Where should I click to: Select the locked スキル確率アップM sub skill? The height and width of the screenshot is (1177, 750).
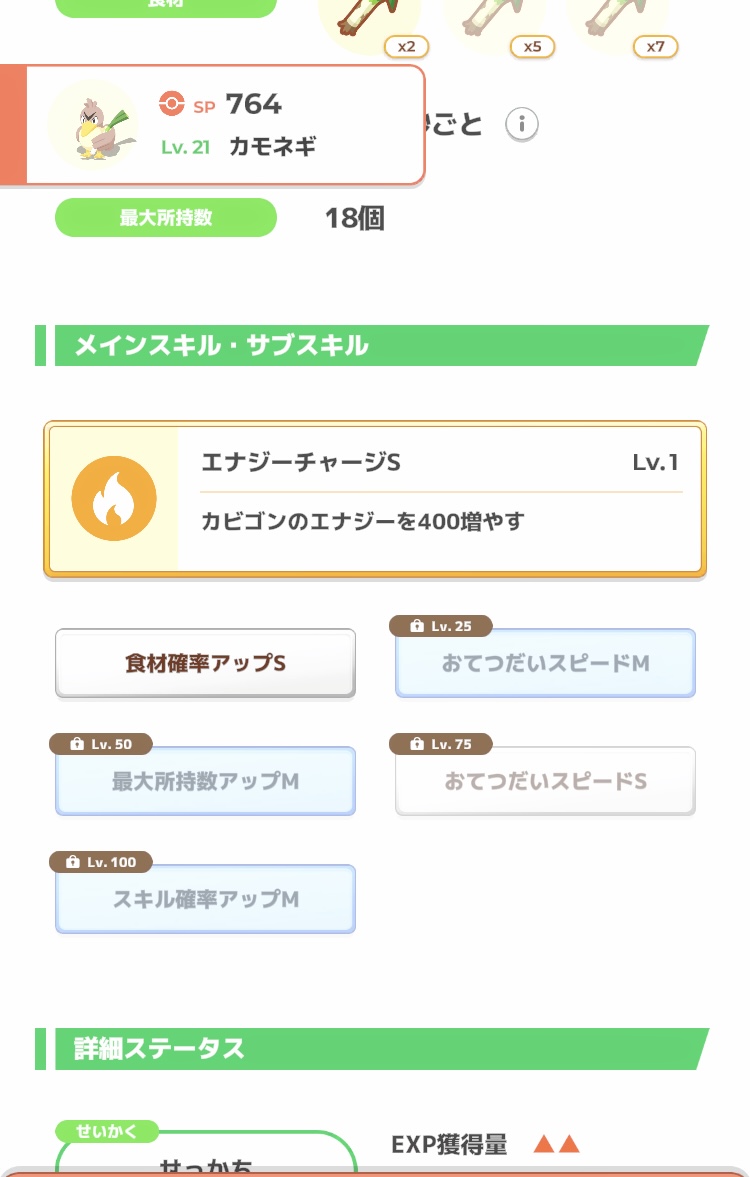[205, 899]
